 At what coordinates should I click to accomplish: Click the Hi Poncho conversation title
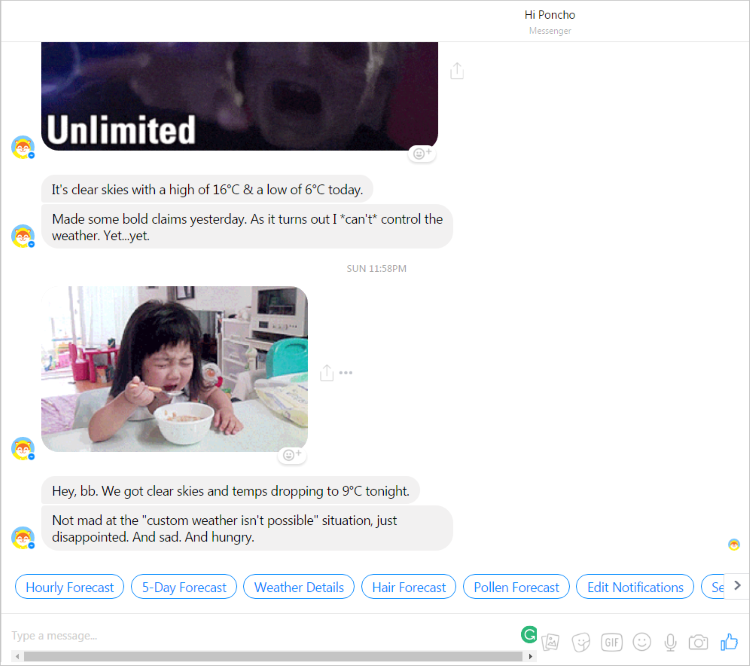click(x=550, y=15)
